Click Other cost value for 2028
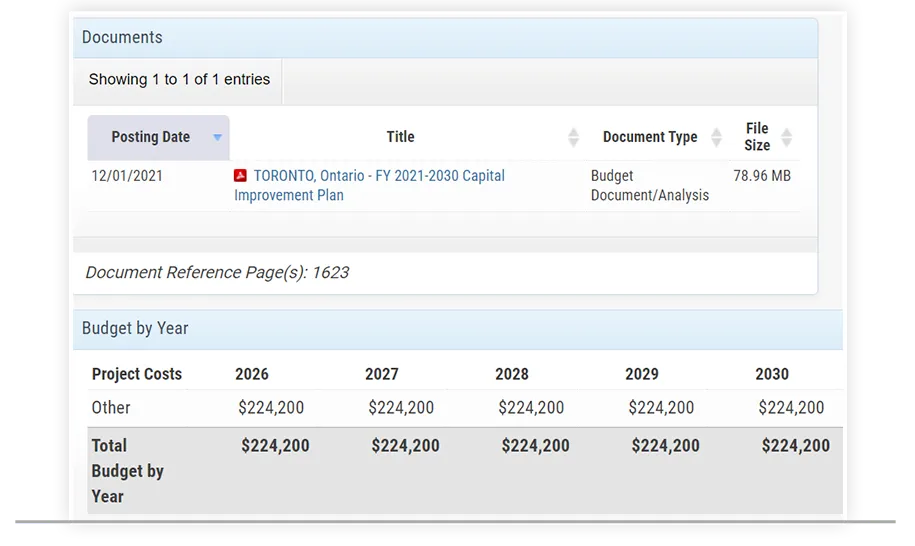915x546 pixels. pos(531,408)
